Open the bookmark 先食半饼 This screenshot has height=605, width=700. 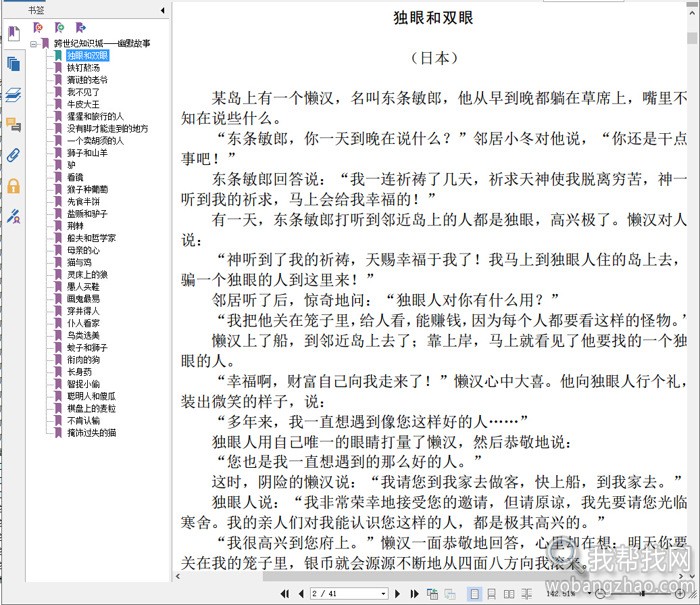tap(83, 201)
